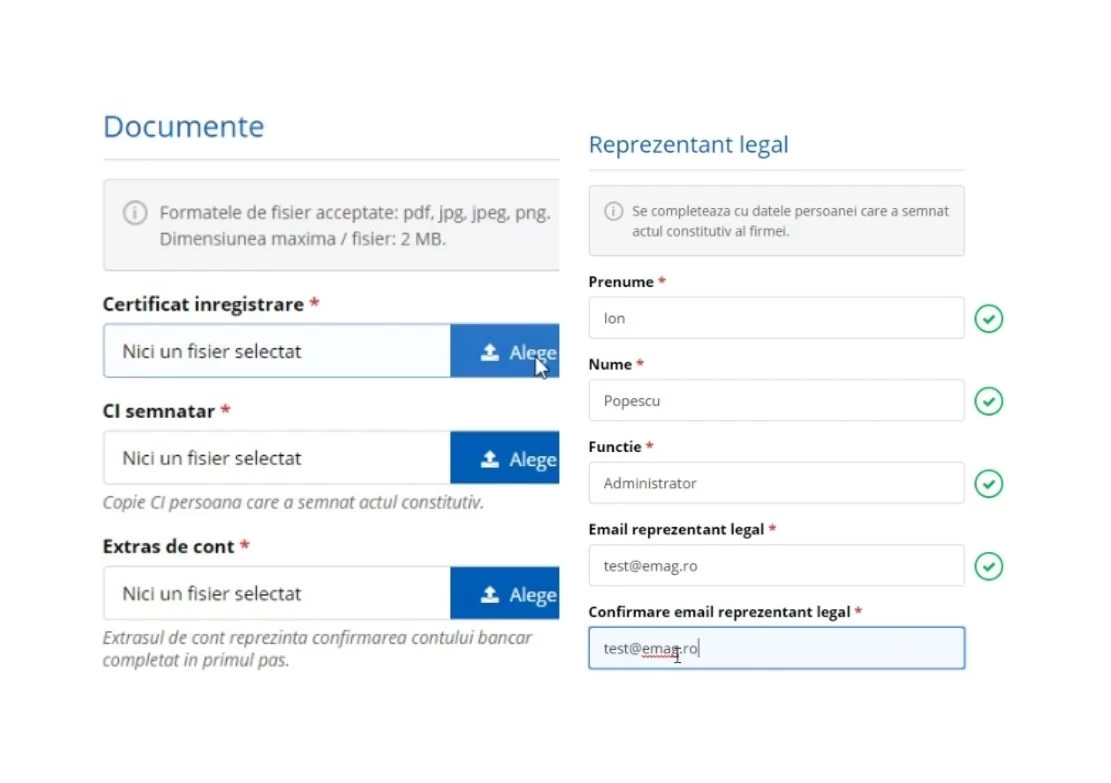Click the Email reprezentant legal label
Screen dimensions: 1111x783
(x=676, y=529)
